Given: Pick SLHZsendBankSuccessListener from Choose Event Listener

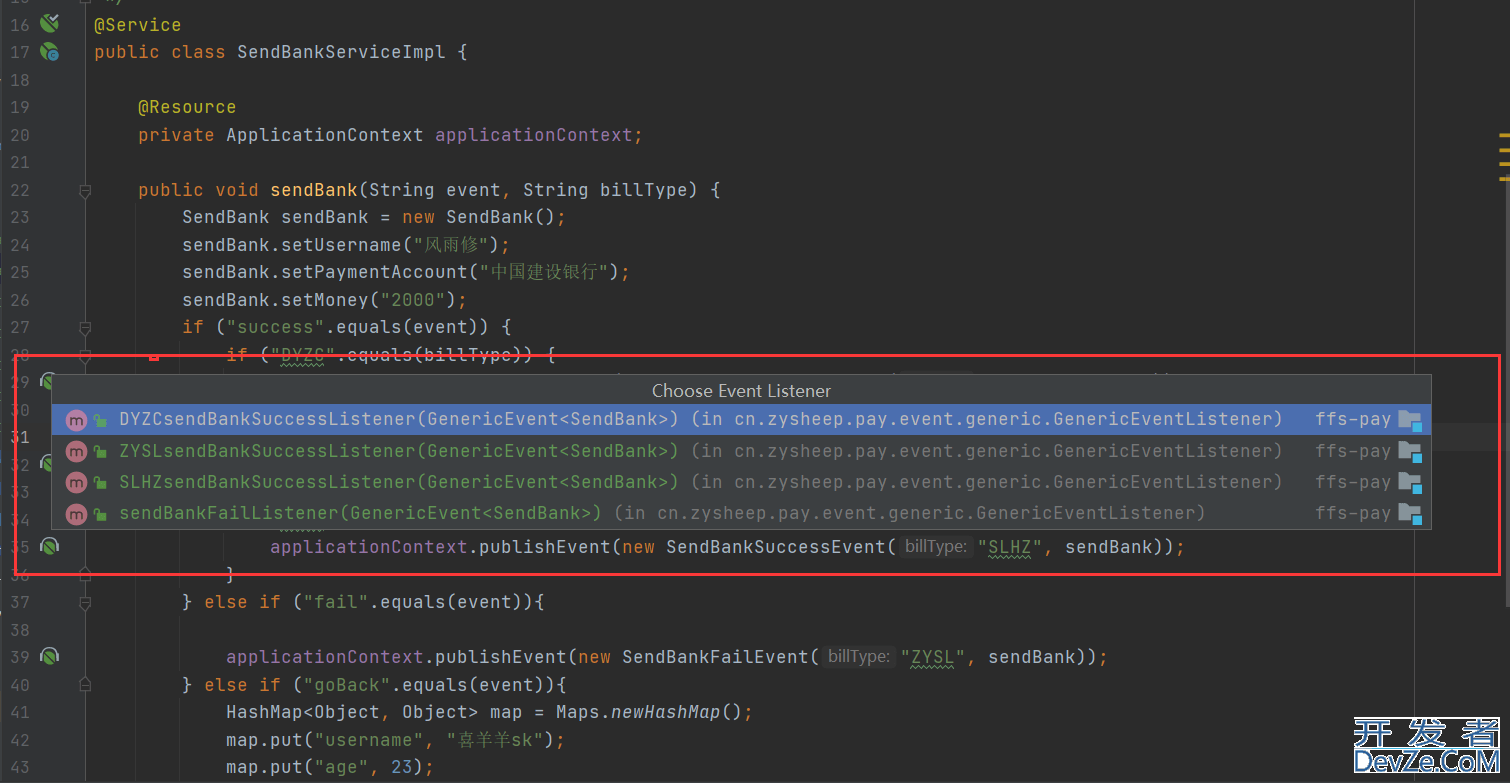Looking at the screenshot, I should click(741, 482).
